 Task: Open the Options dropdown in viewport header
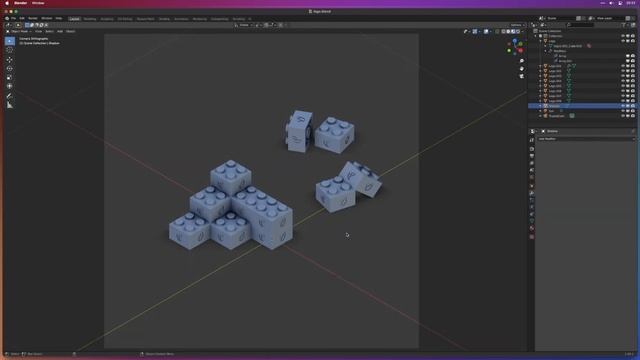tap(517, 25)
